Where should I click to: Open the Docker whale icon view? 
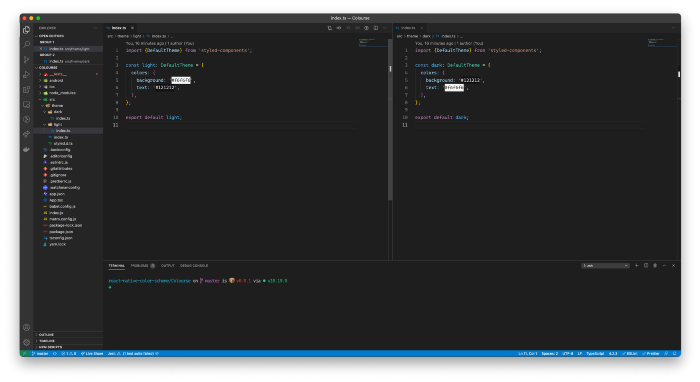coord(26,149)
